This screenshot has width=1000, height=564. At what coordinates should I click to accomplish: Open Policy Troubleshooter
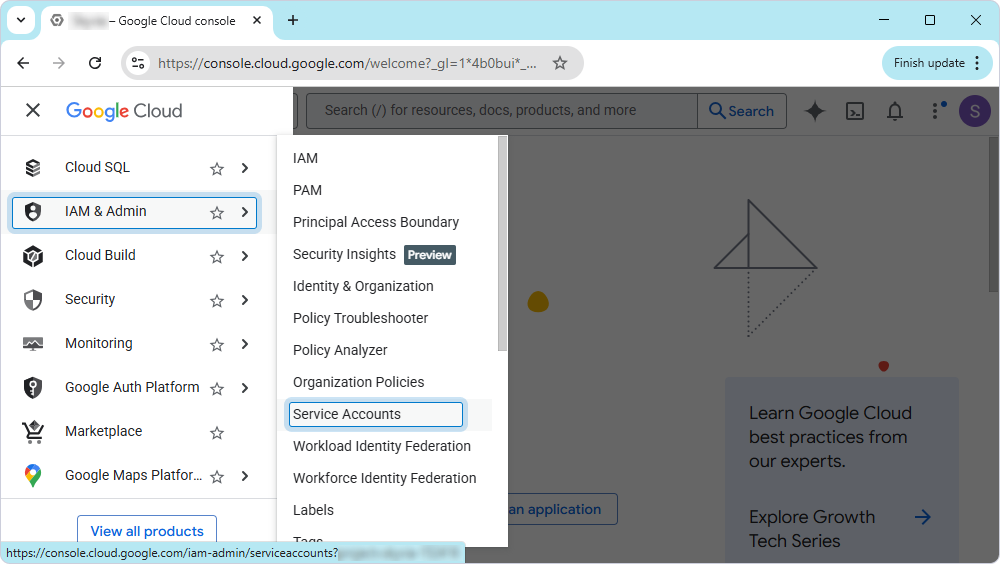pyautogui.click(x=360, y=318)
